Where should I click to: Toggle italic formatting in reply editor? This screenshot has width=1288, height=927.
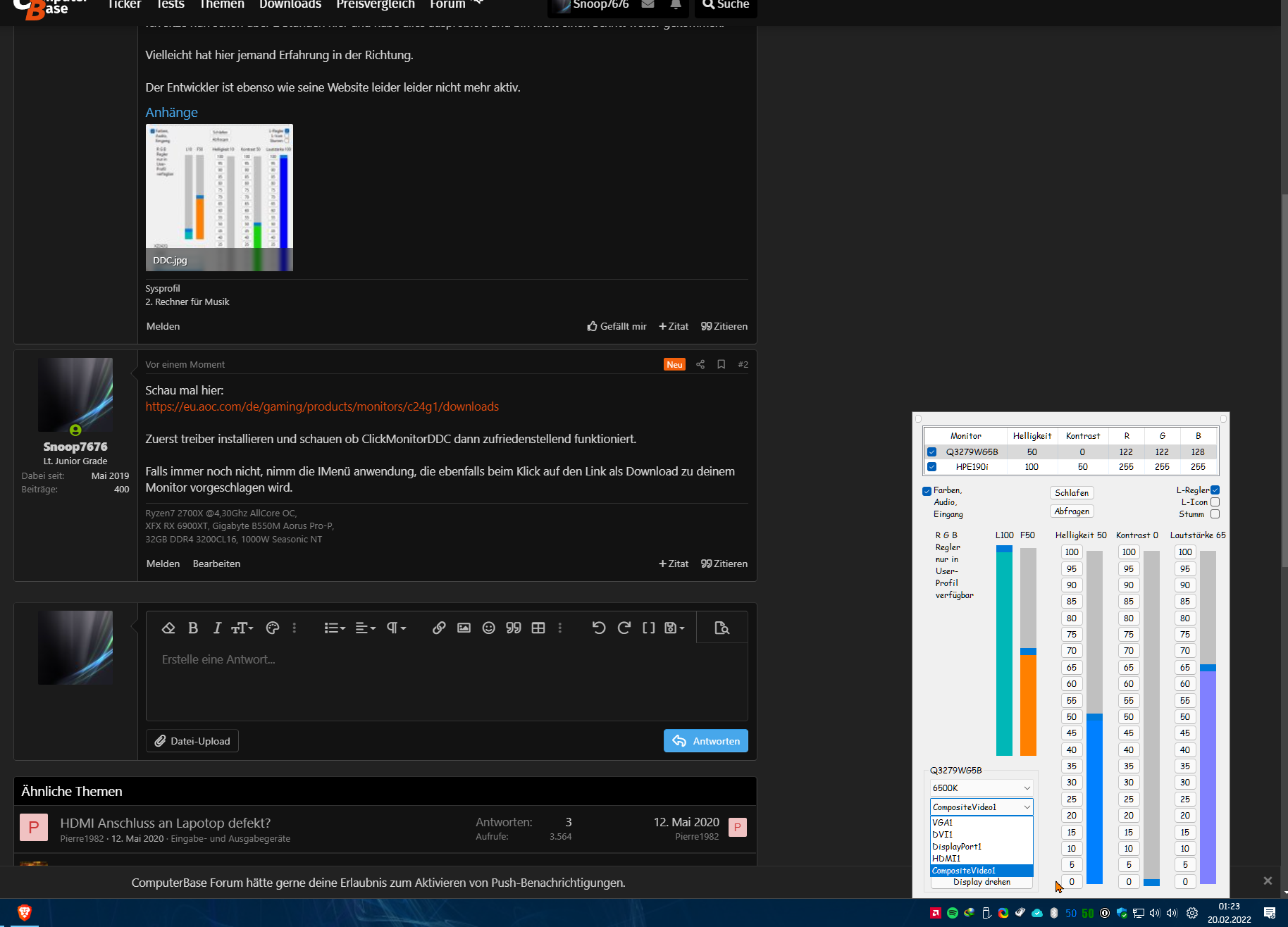(217, 628)
